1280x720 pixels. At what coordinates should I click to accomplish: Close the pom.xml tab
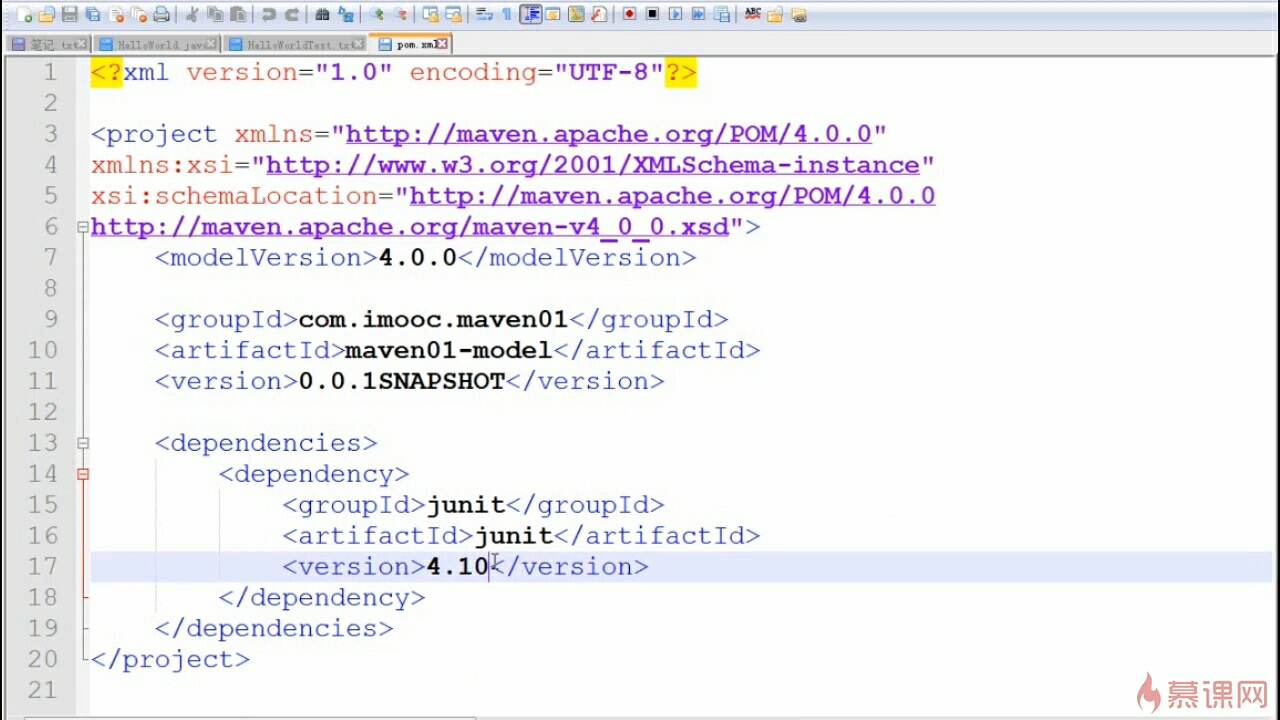[x=442, y=44]
